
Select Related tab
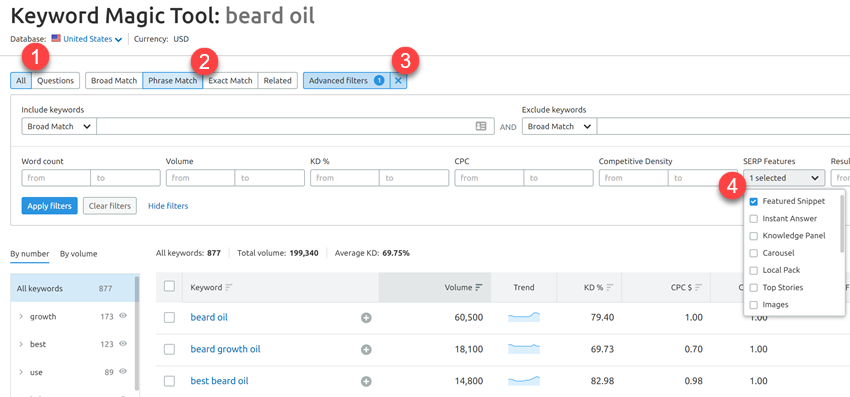[x=278, y=81]
